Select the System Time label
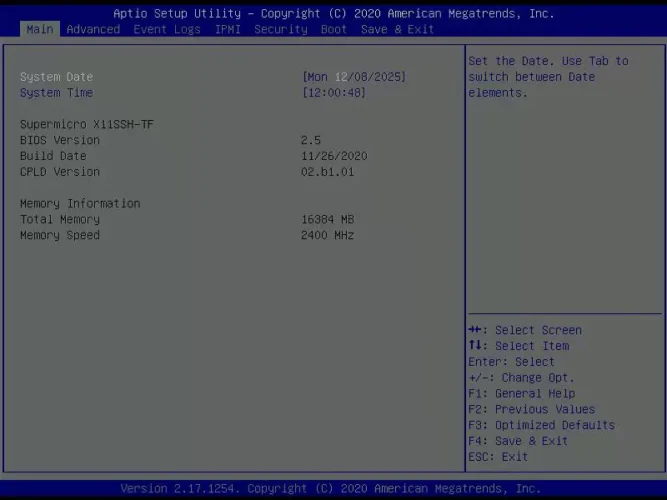 pyautogui.click(x=57, y=93)
